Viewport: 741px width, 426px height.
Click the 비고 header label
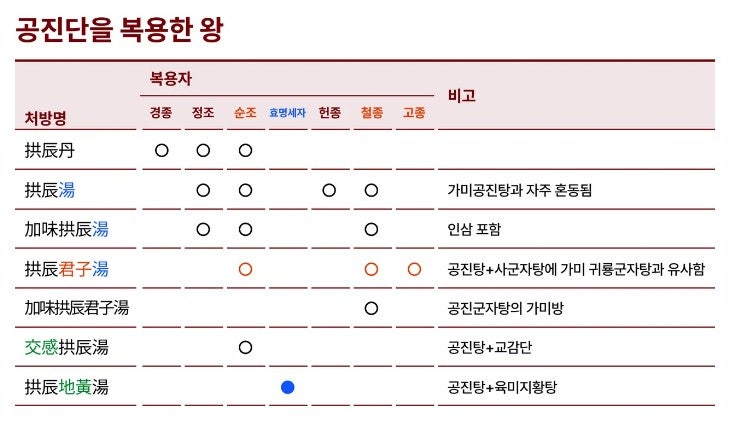click(x=462, y=96)
